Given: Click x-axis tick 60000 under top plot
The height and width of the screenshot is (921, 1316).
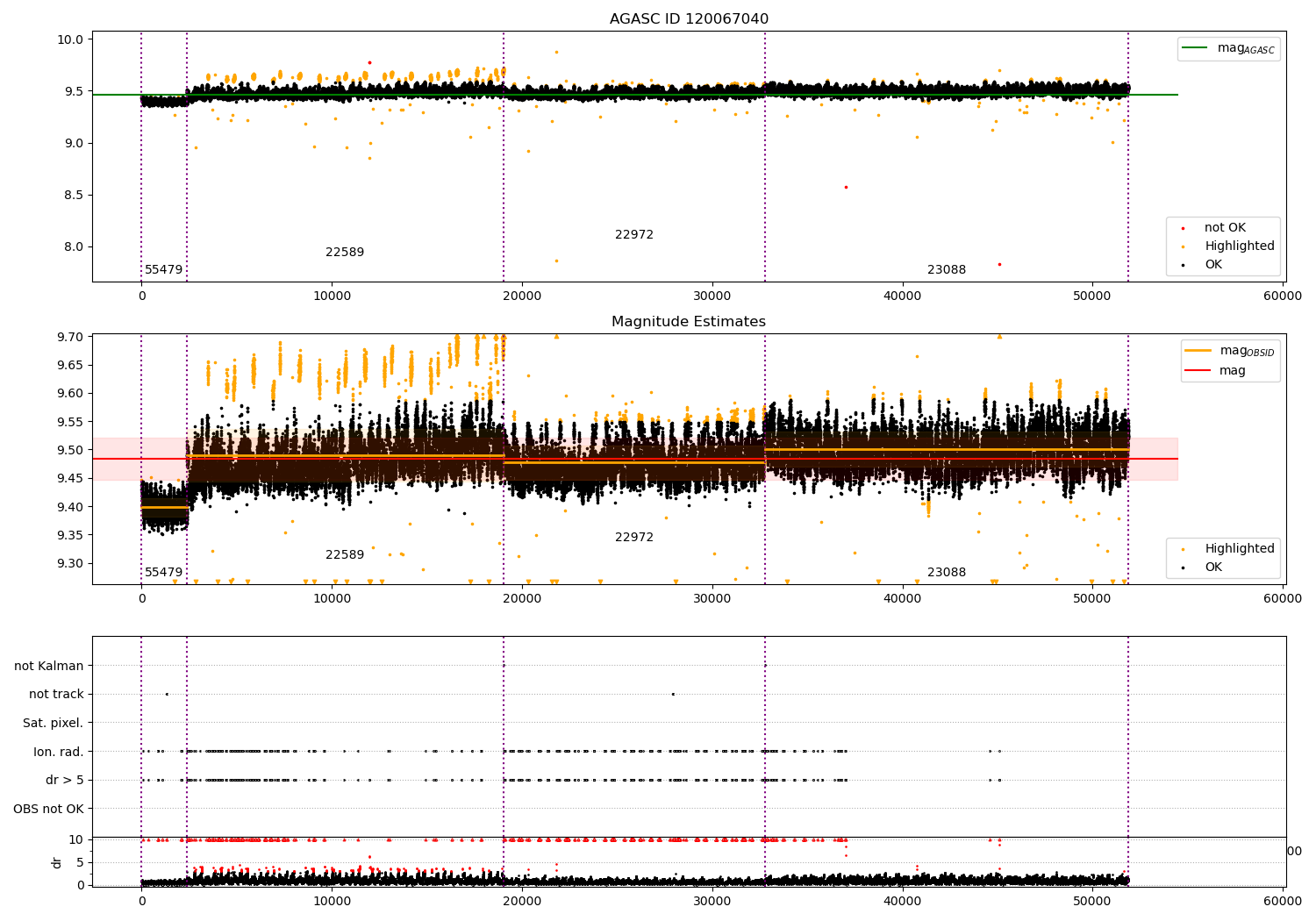Looking at the screenshot, I should pos(1283,296).
